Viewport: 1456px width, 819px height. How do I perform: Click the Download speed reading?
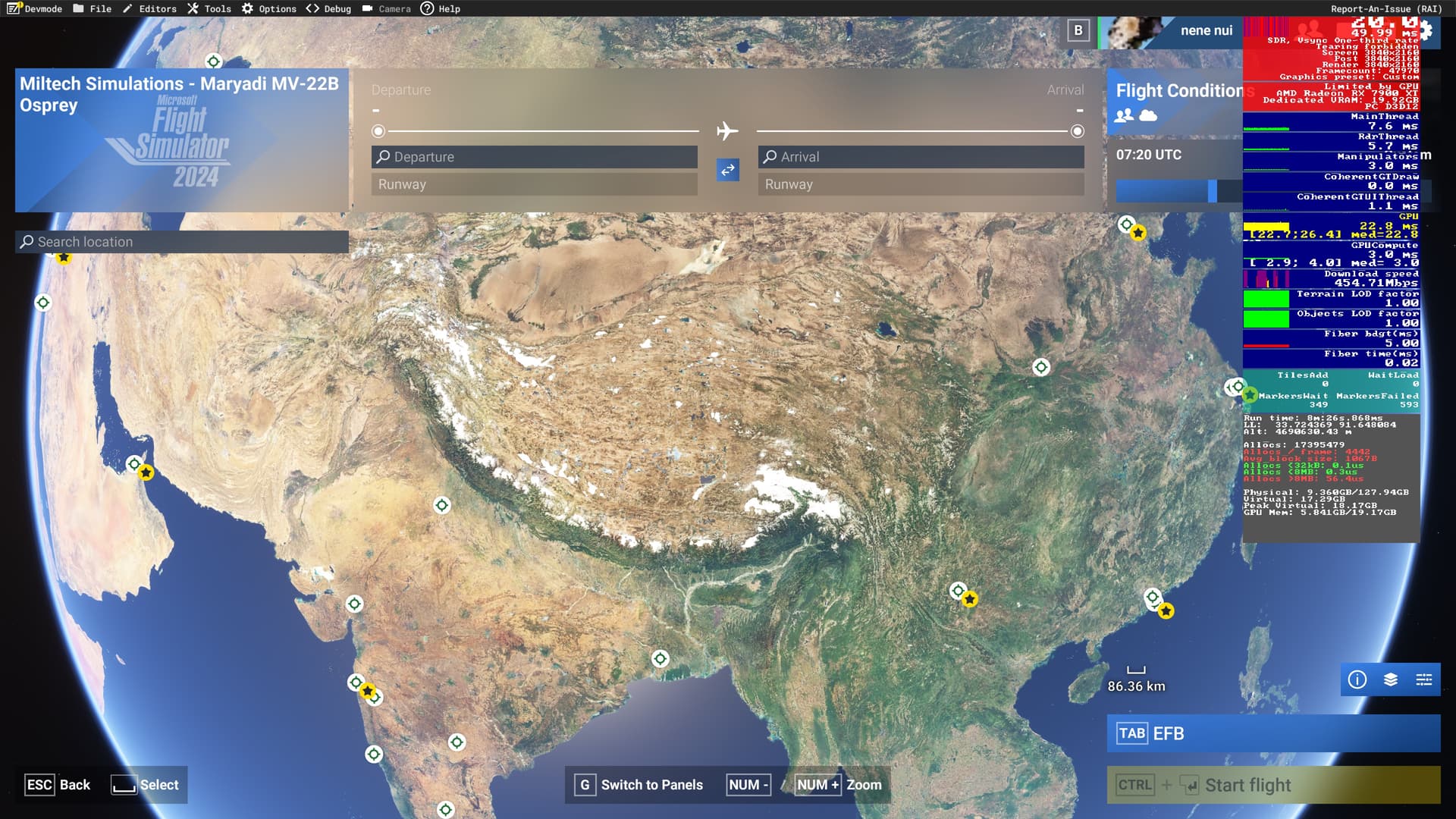(x=1376, y=283)
